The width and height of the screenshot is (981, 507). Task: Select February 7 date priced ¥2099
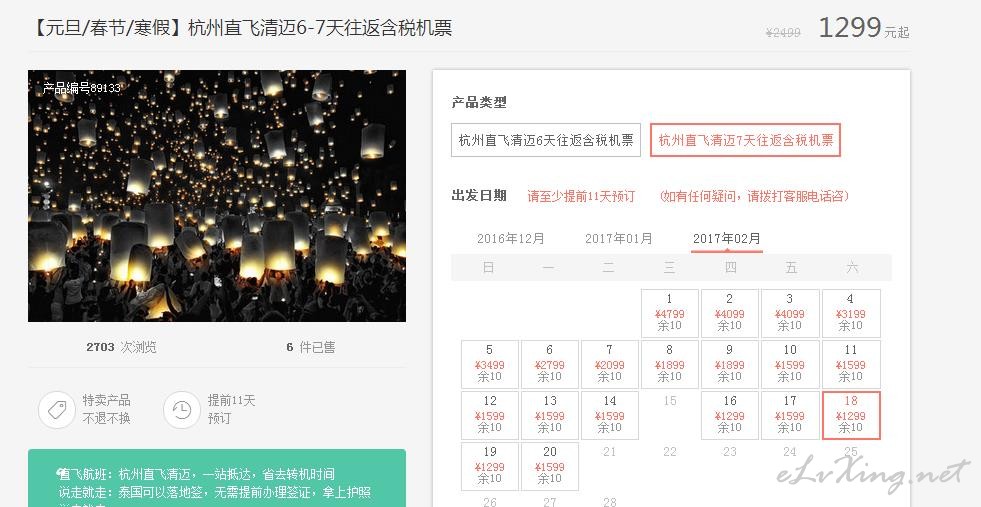609,364
